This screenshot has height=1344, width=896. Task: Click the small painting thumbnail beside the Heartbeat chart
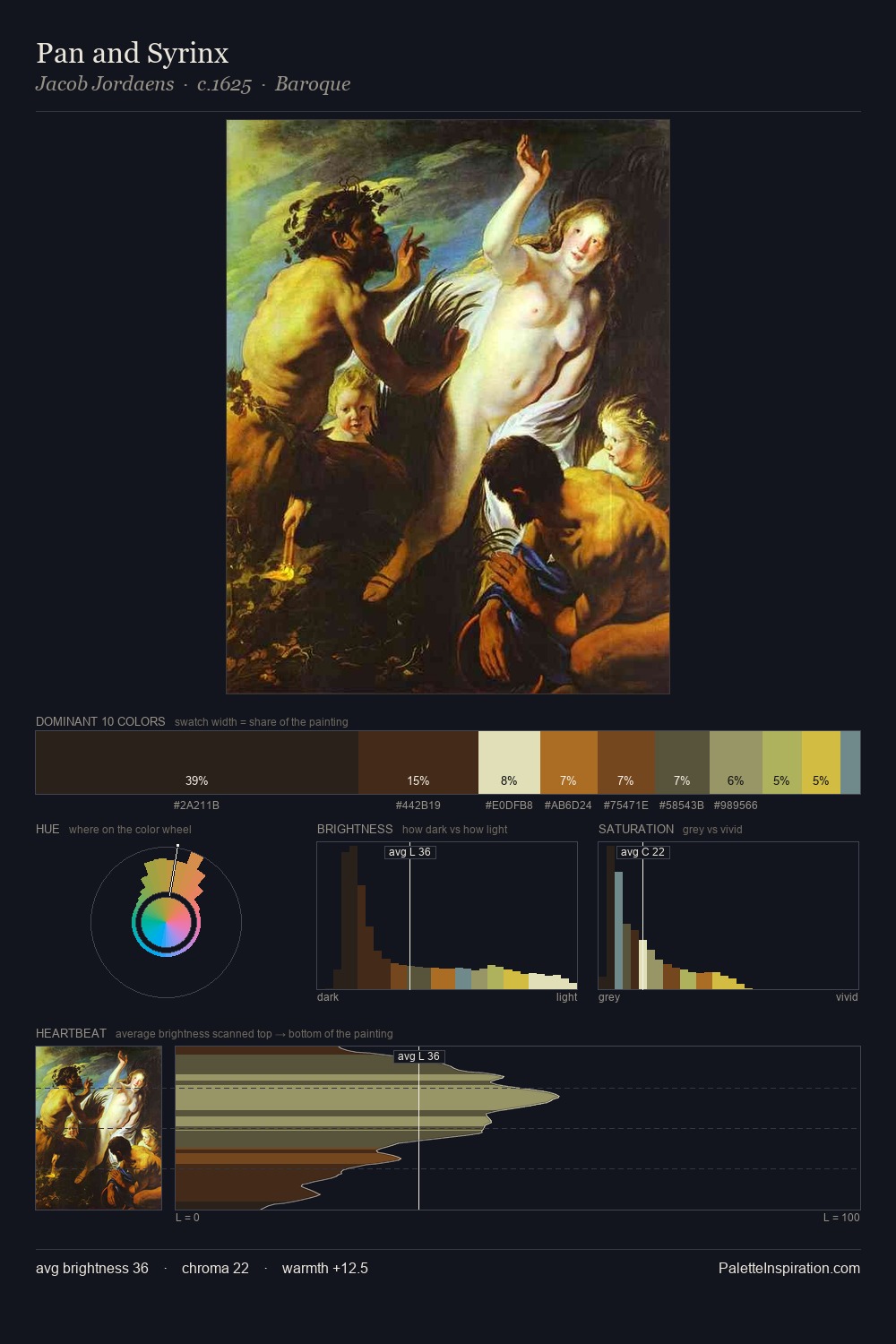pyautogui.click(x=99, y=1128)
